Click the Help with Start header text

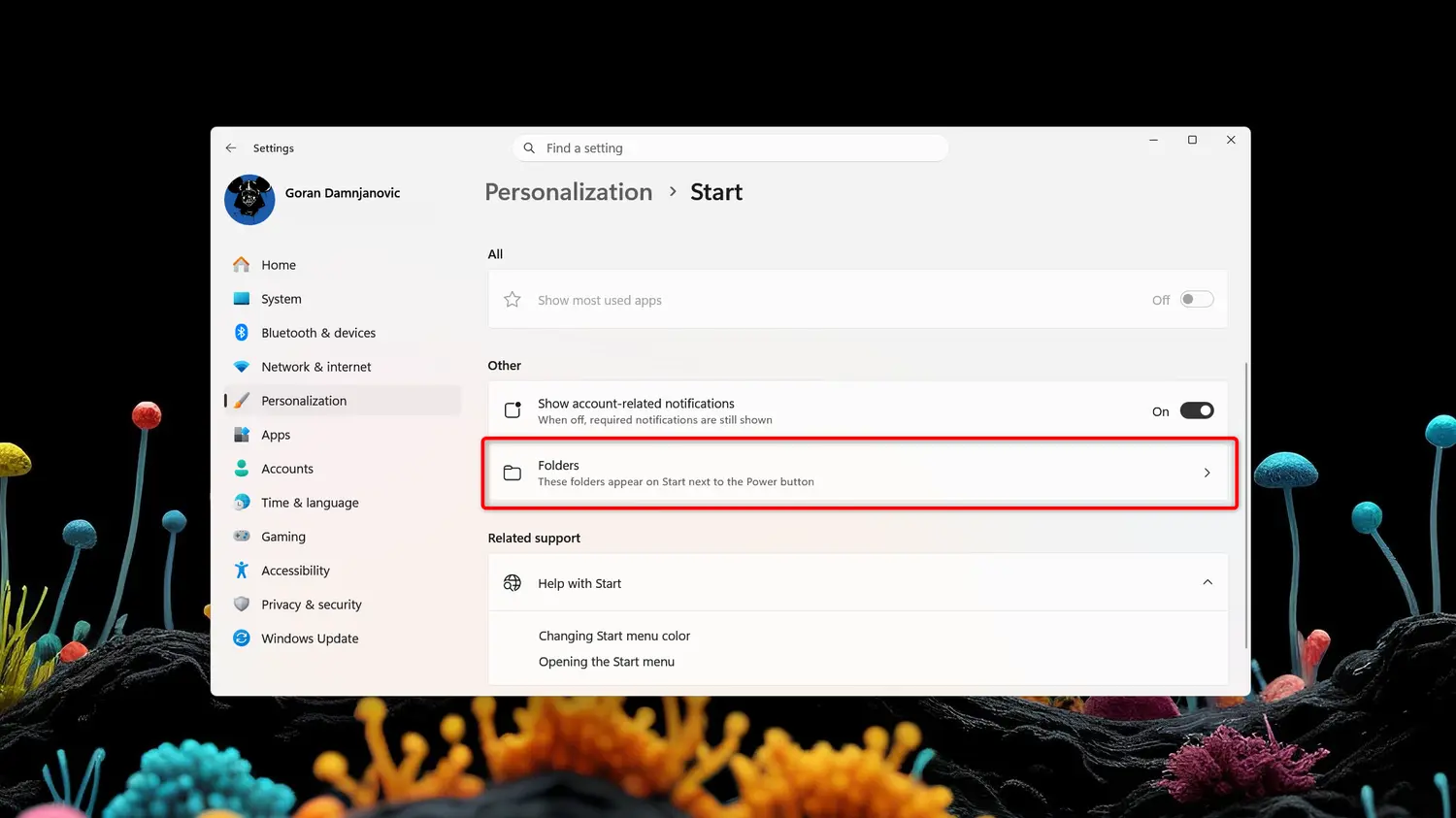(x=579, y=583)
